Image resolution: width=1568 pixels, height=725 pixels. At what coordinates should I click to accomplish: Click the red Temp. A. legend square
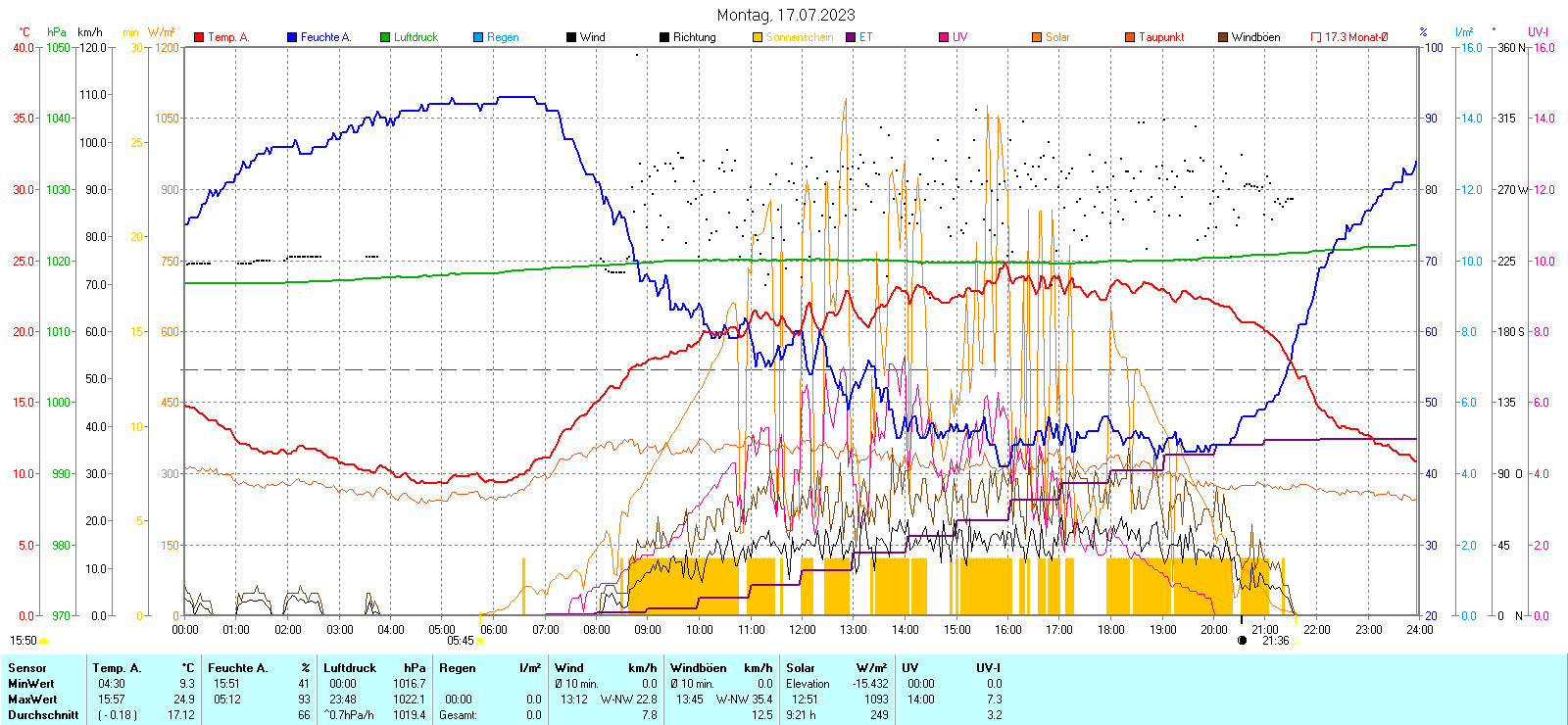tap(199, 37)
